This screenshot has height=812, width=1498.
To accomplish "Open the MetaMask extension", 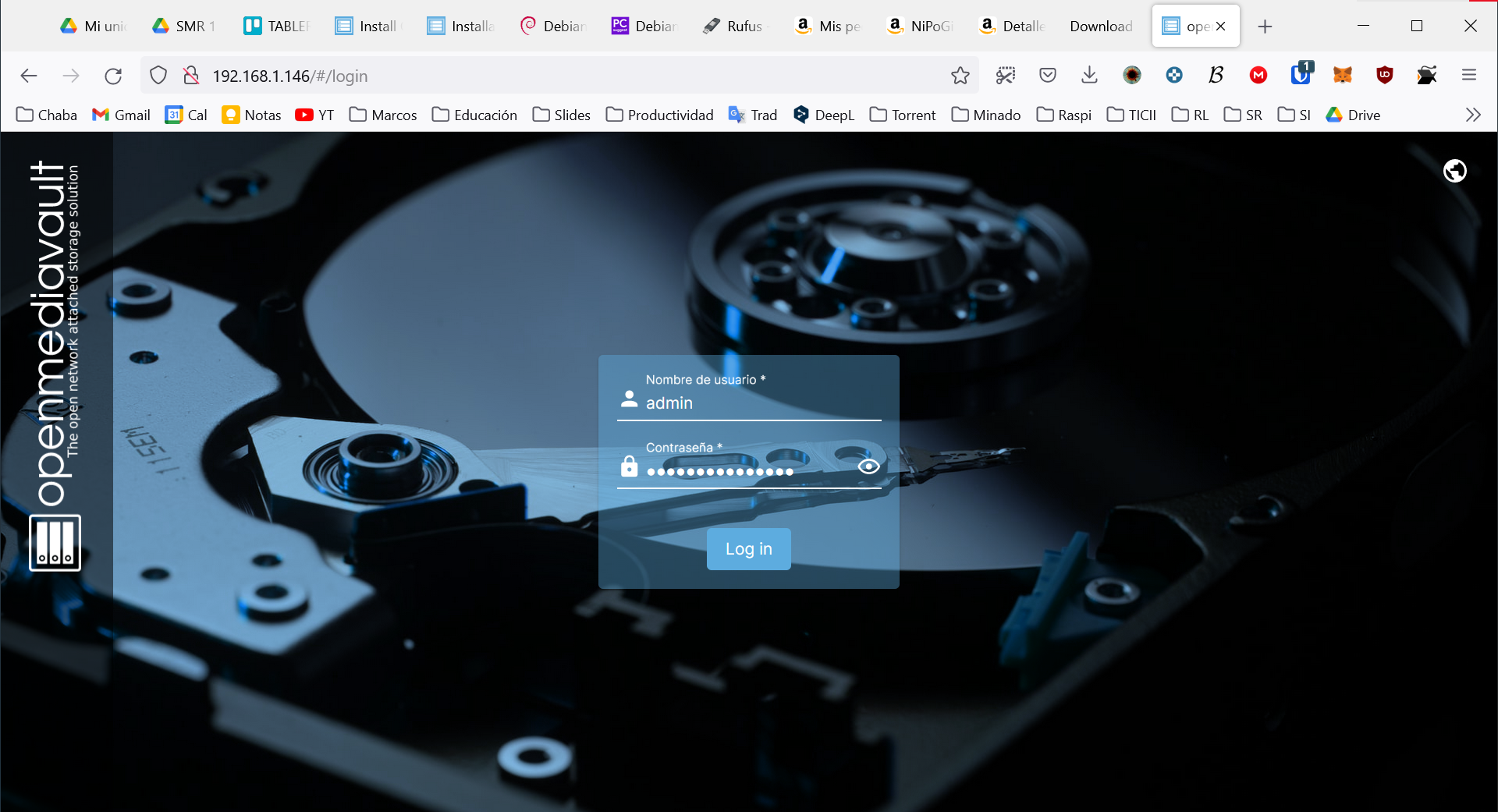I will tap(1343, 76).
